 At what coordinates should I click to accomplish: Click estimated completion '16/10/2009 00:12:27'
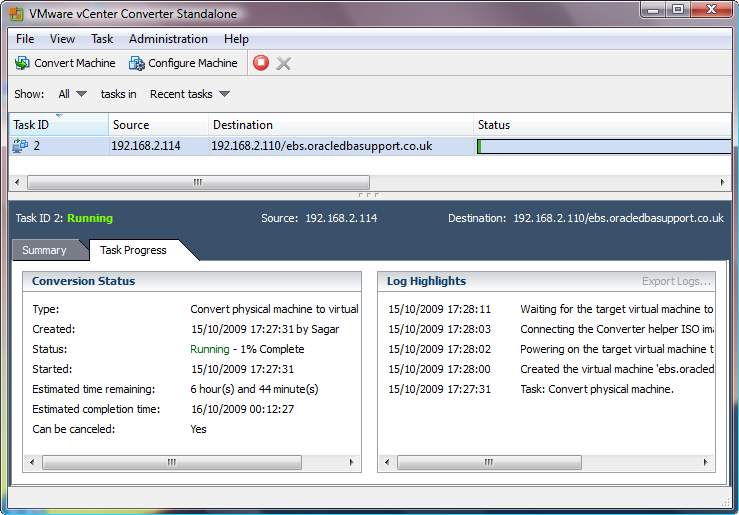pyautogui.click(x=242, y=409)
